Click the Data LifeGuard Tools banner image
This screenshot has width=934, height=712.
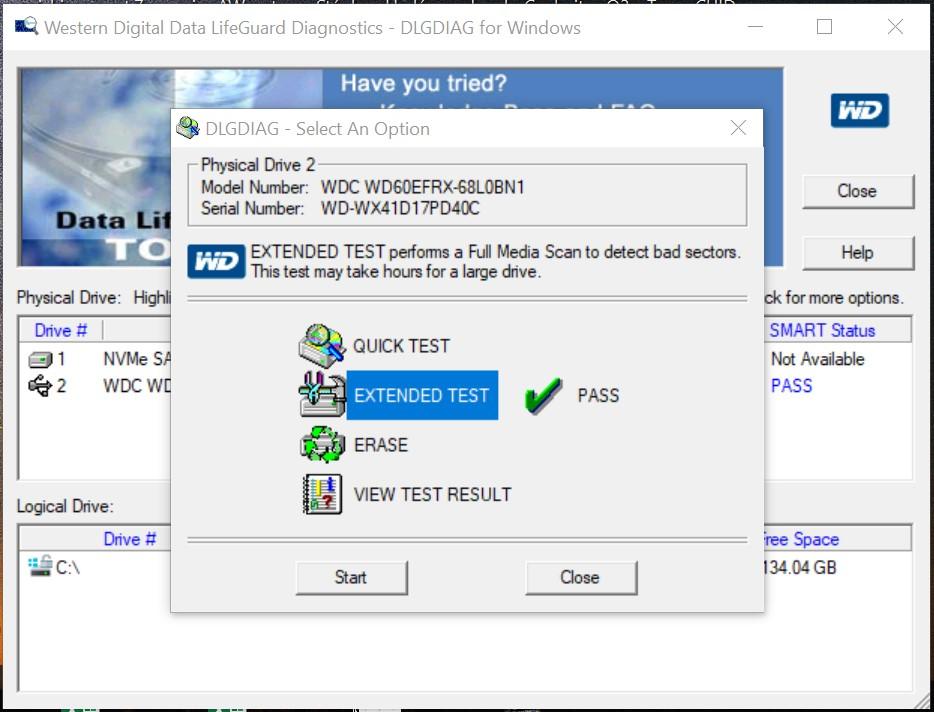click(95, 167)
